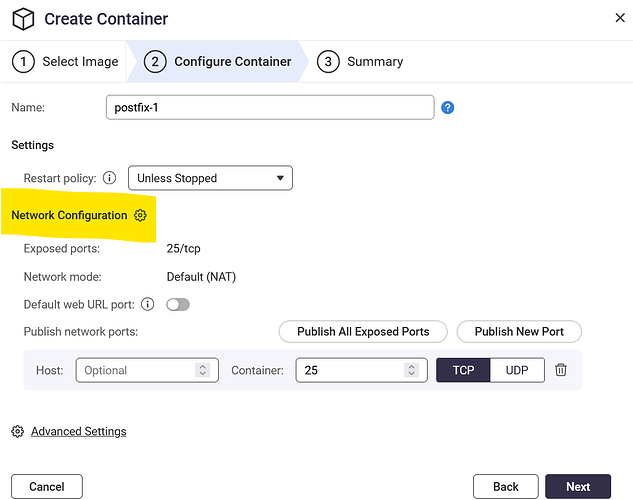Adjust the Host port stepper arrows

click(x=202, y=370)
